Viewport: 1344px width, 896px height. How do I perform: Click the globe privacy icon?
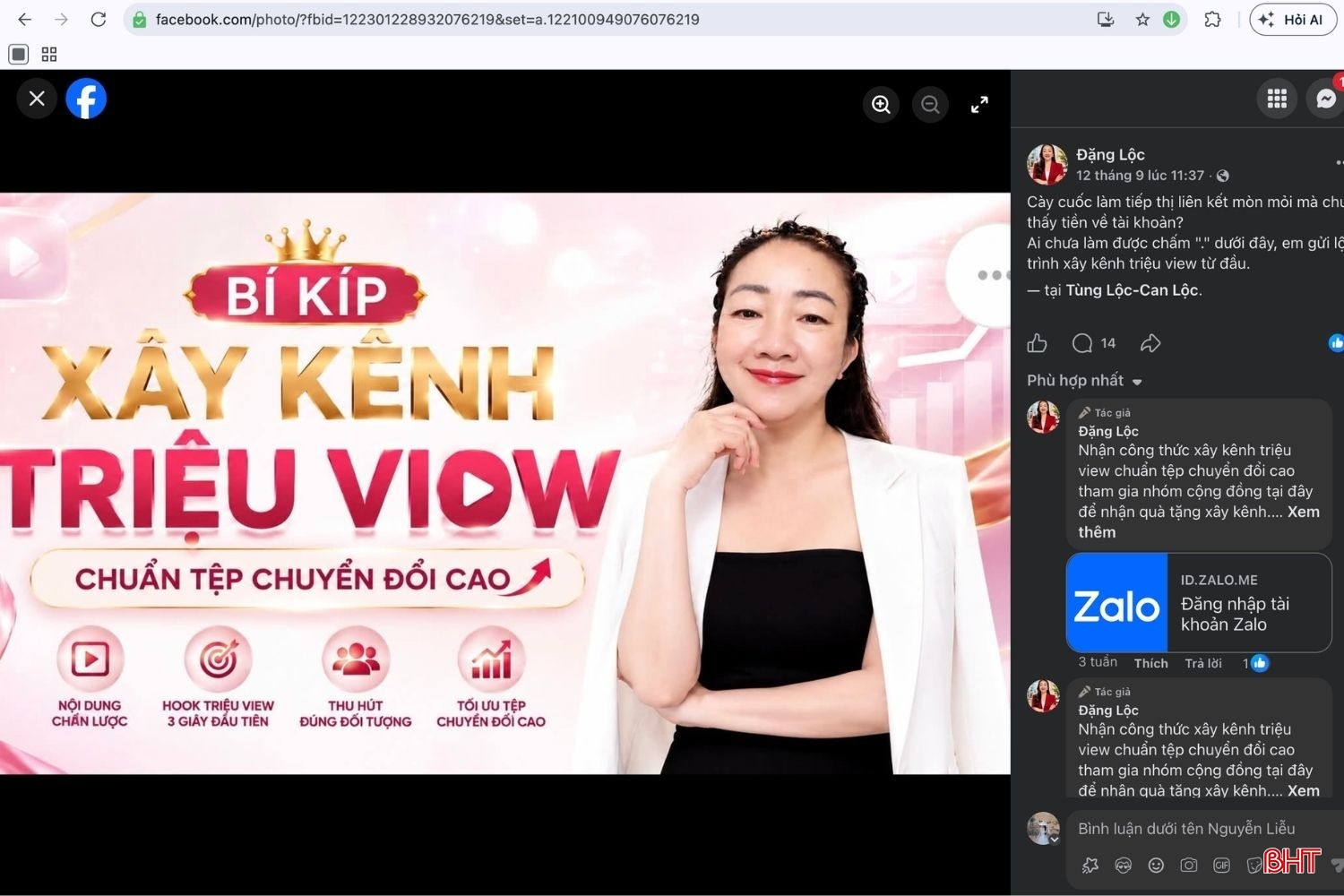point(1223,176)
